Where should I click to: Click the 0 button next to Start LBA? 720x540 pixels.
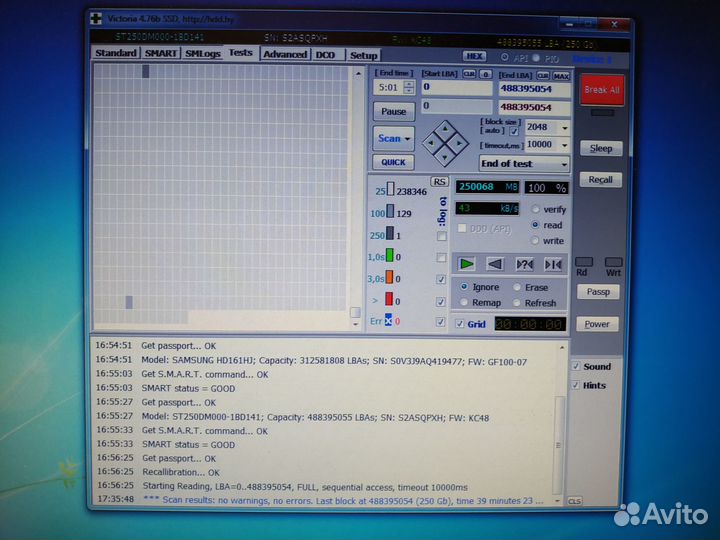pyautogui.click(x=485, y=74)
